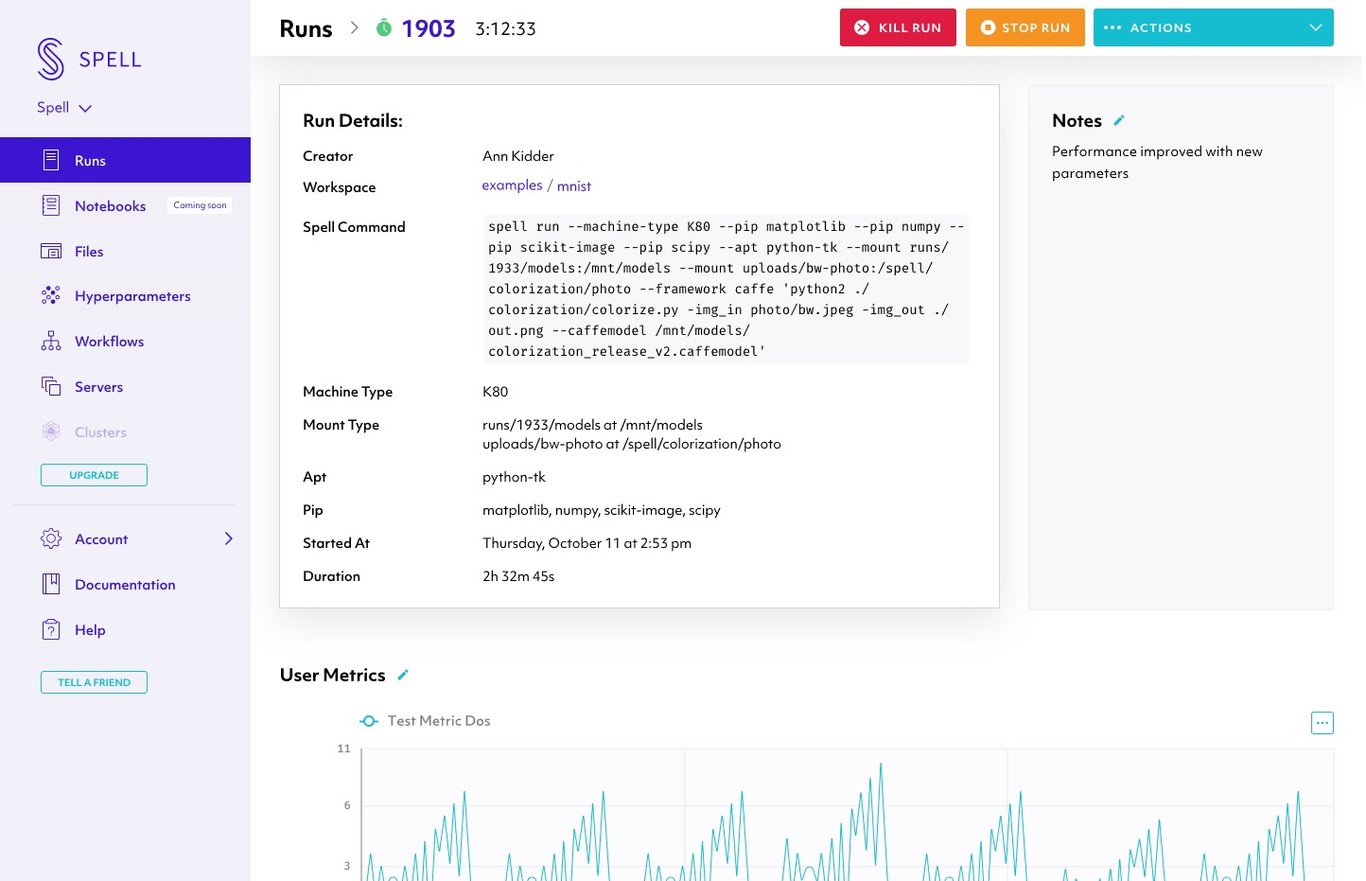This screenshot has height=881, width=1366.
Task: Open the Notebooks sidebar icon
Action: tap(51, 206)
